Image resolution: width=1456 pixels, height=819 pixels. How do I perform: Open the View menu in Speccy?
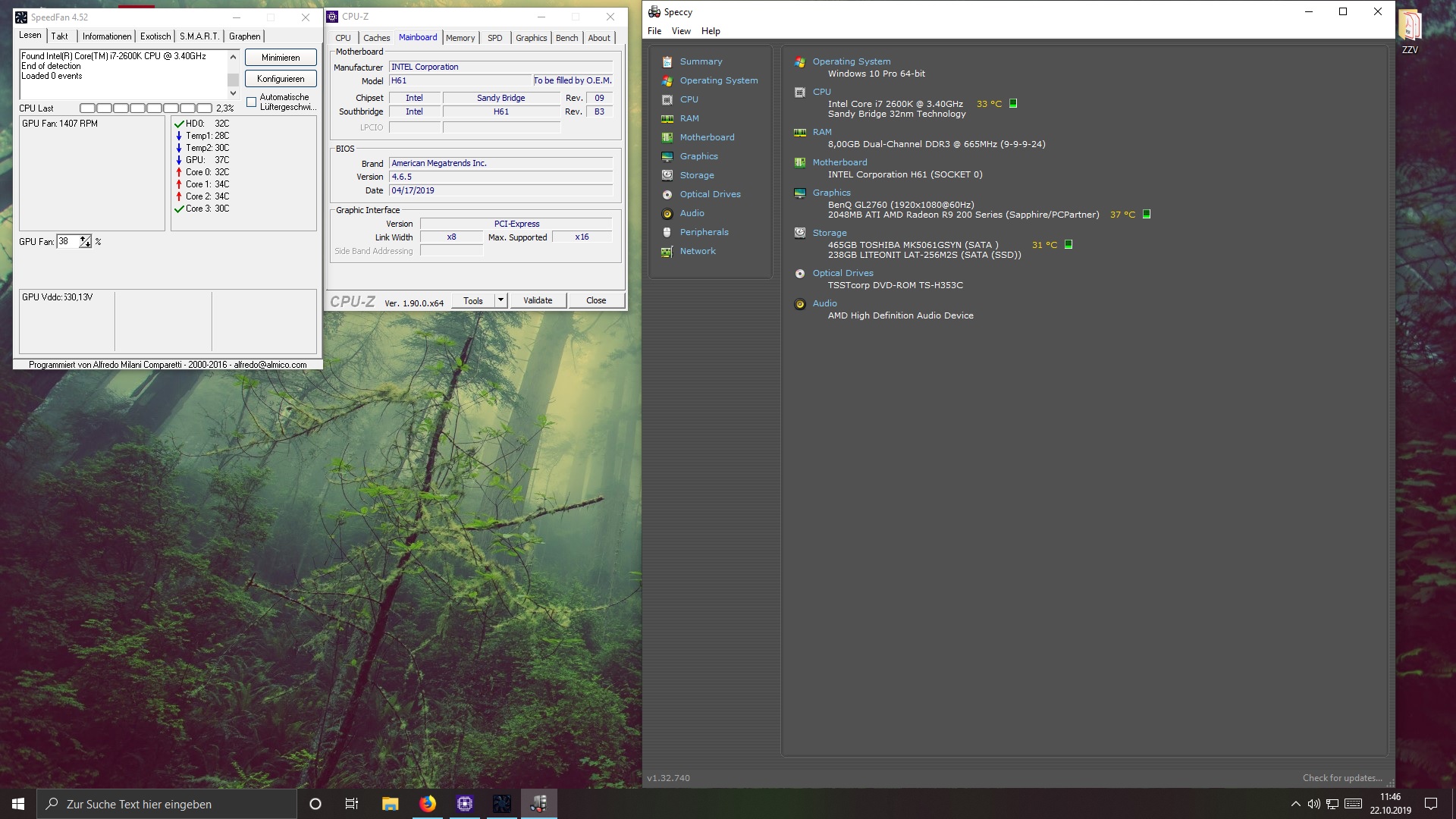coord(681,31)
